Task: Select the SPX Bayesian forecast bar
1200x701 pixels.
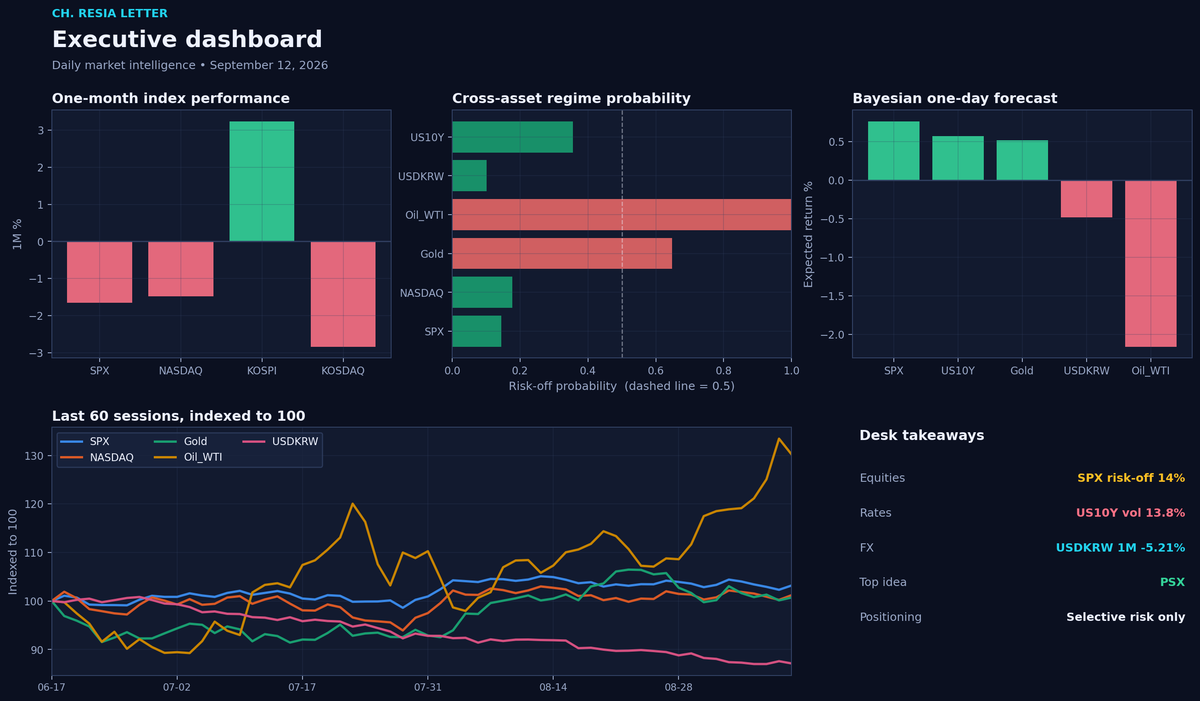Action: click(x=894, y=151)
